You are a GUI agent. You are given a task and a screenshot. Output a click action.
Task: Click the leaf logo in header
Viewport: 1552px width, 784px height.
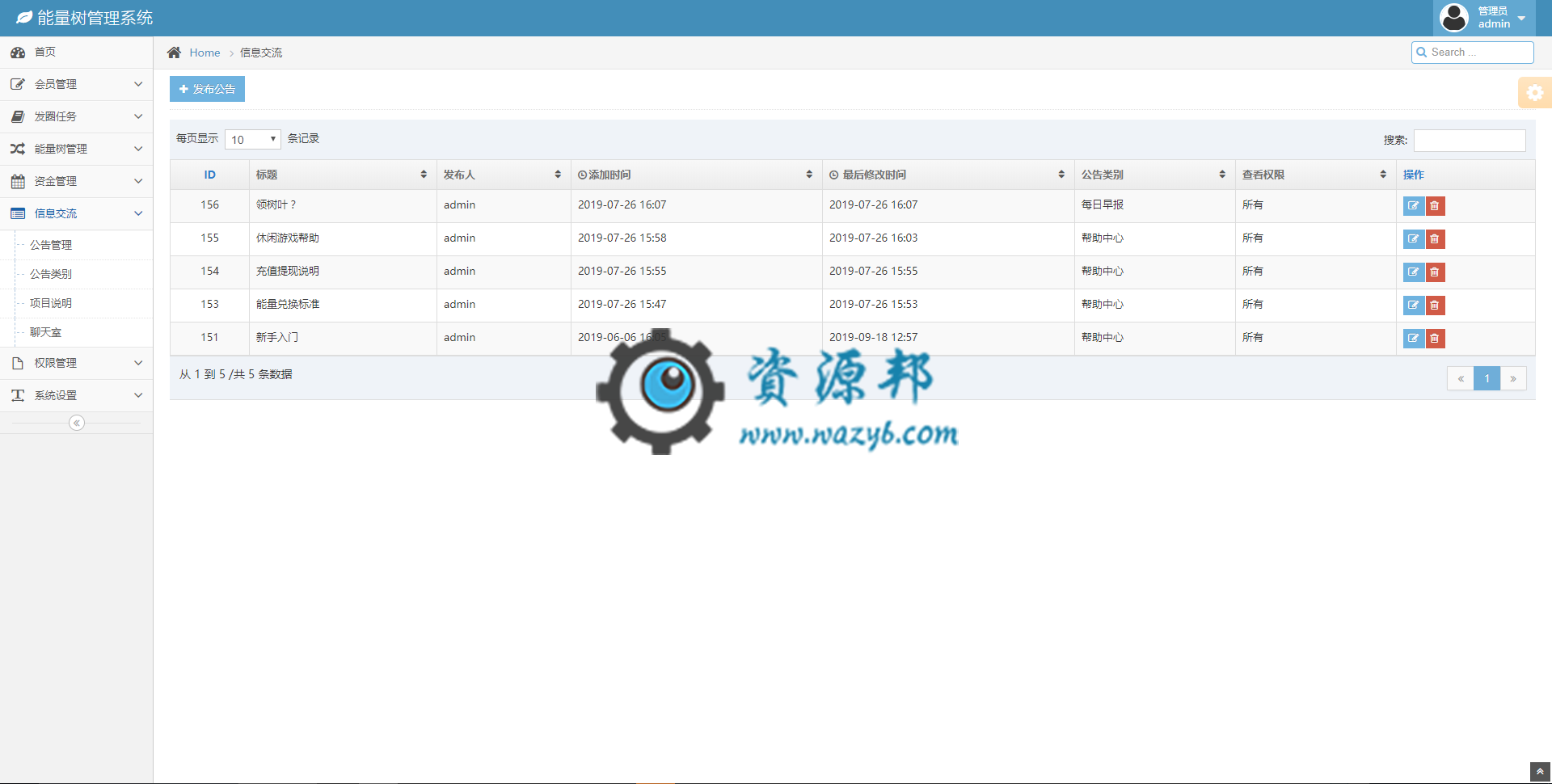(x=24, y=17)
